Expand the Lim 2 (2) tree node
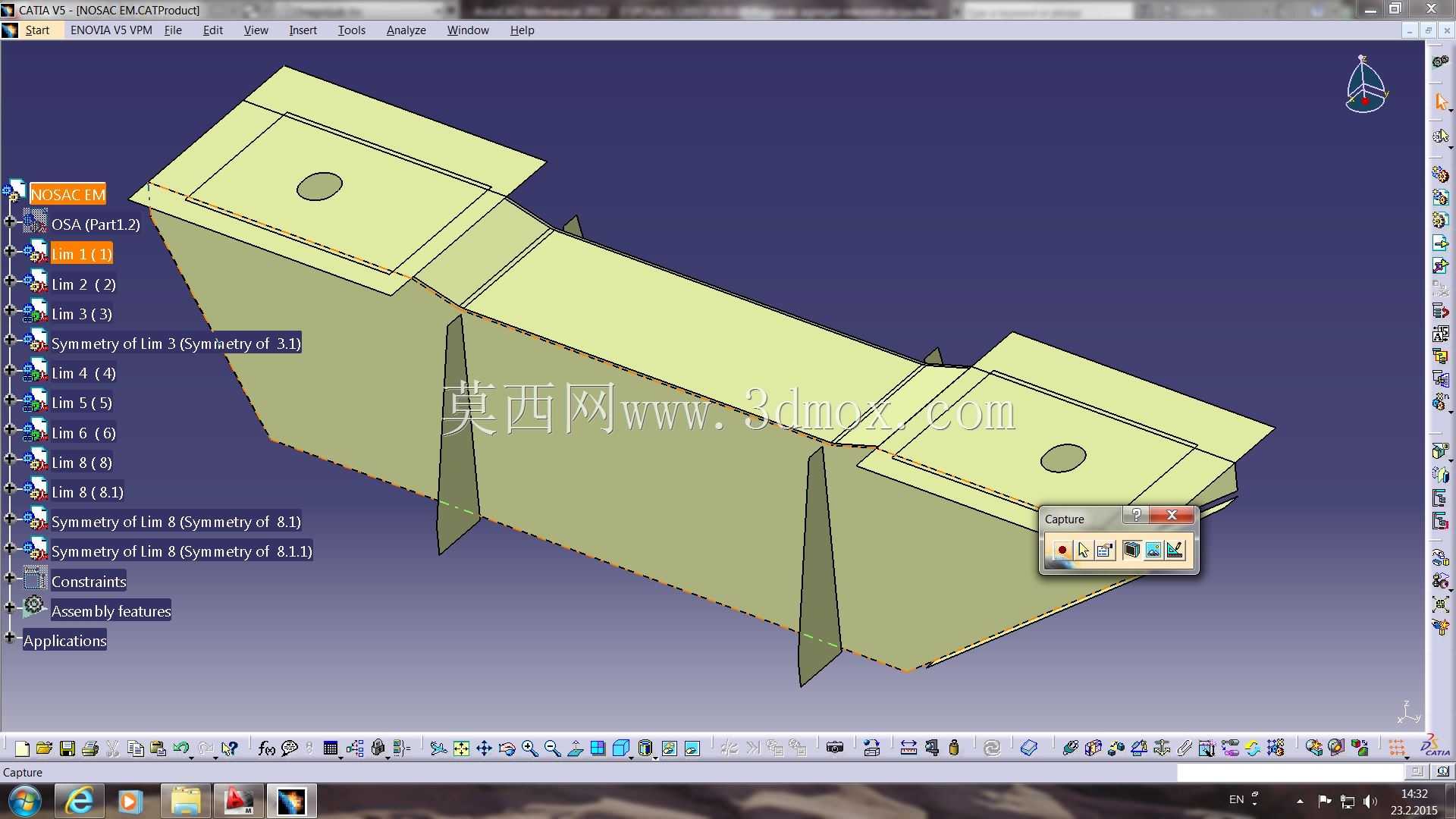This screenshot has width=1456, height=819. 10,281
